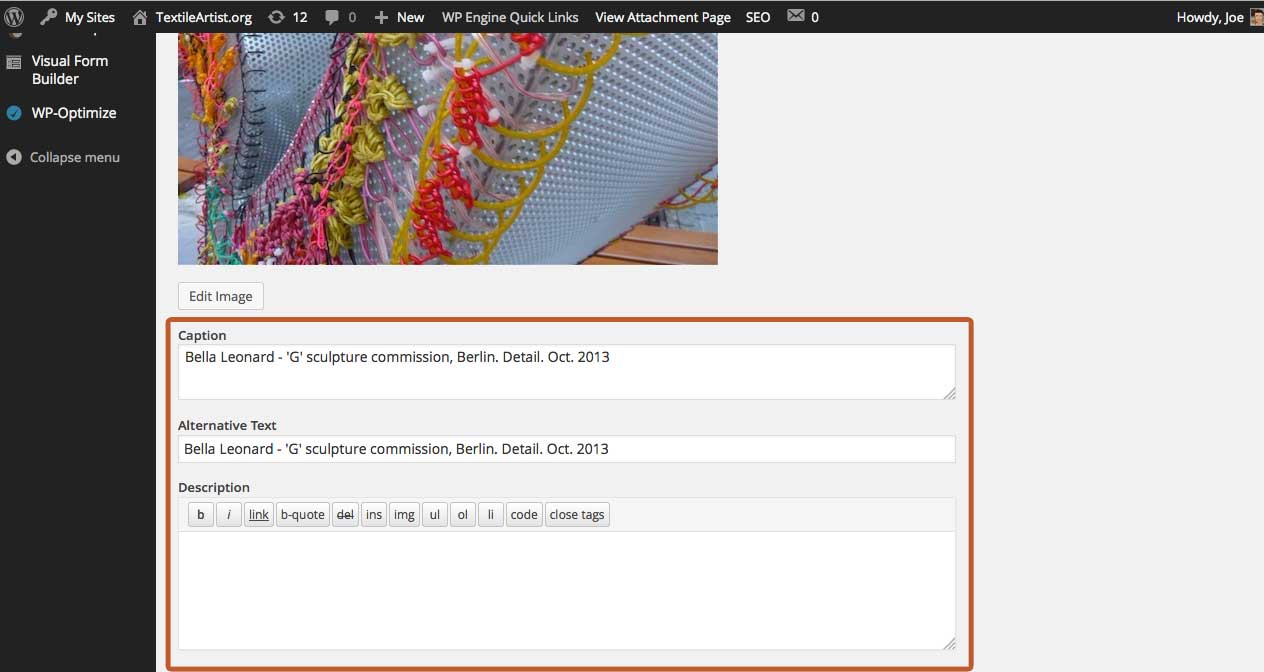Click the Visual Form Builder icon

tap(14, 62)
